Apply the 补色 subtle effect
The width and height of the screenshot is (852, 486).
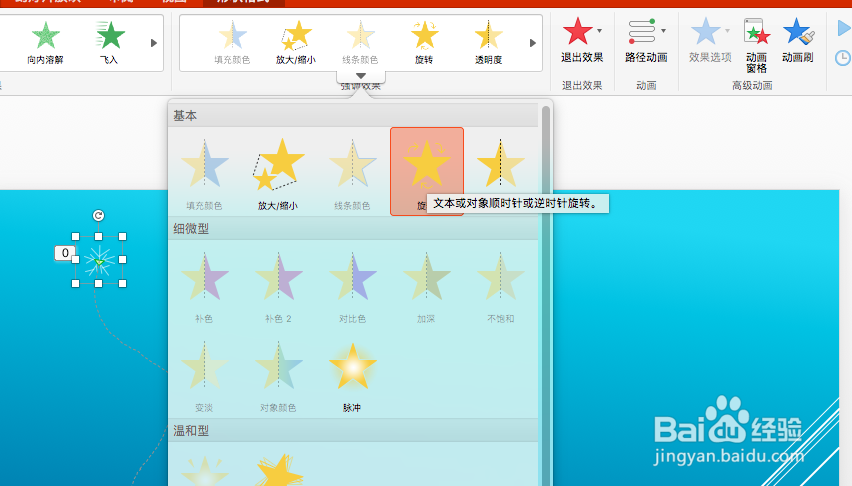[x=204, y=286]
